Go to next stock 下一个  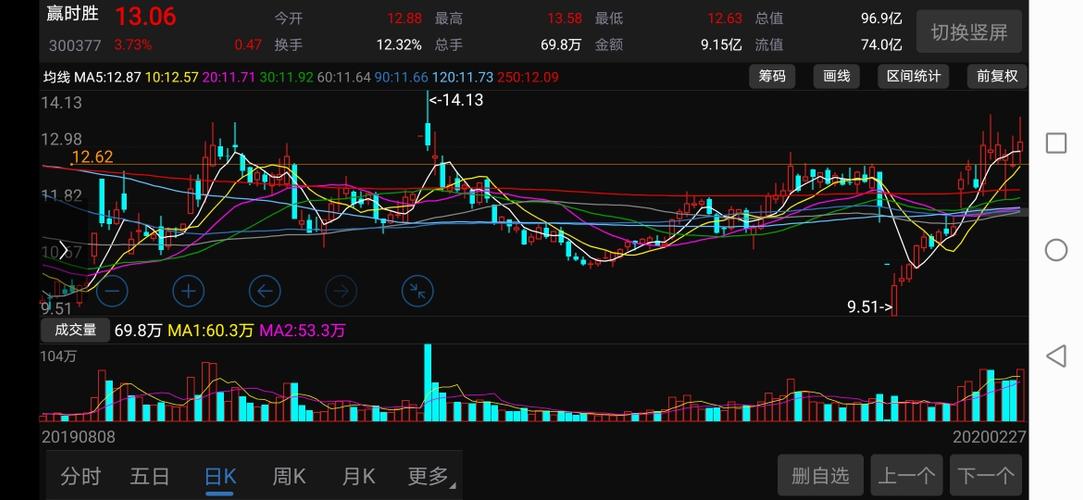click(986, 476)
